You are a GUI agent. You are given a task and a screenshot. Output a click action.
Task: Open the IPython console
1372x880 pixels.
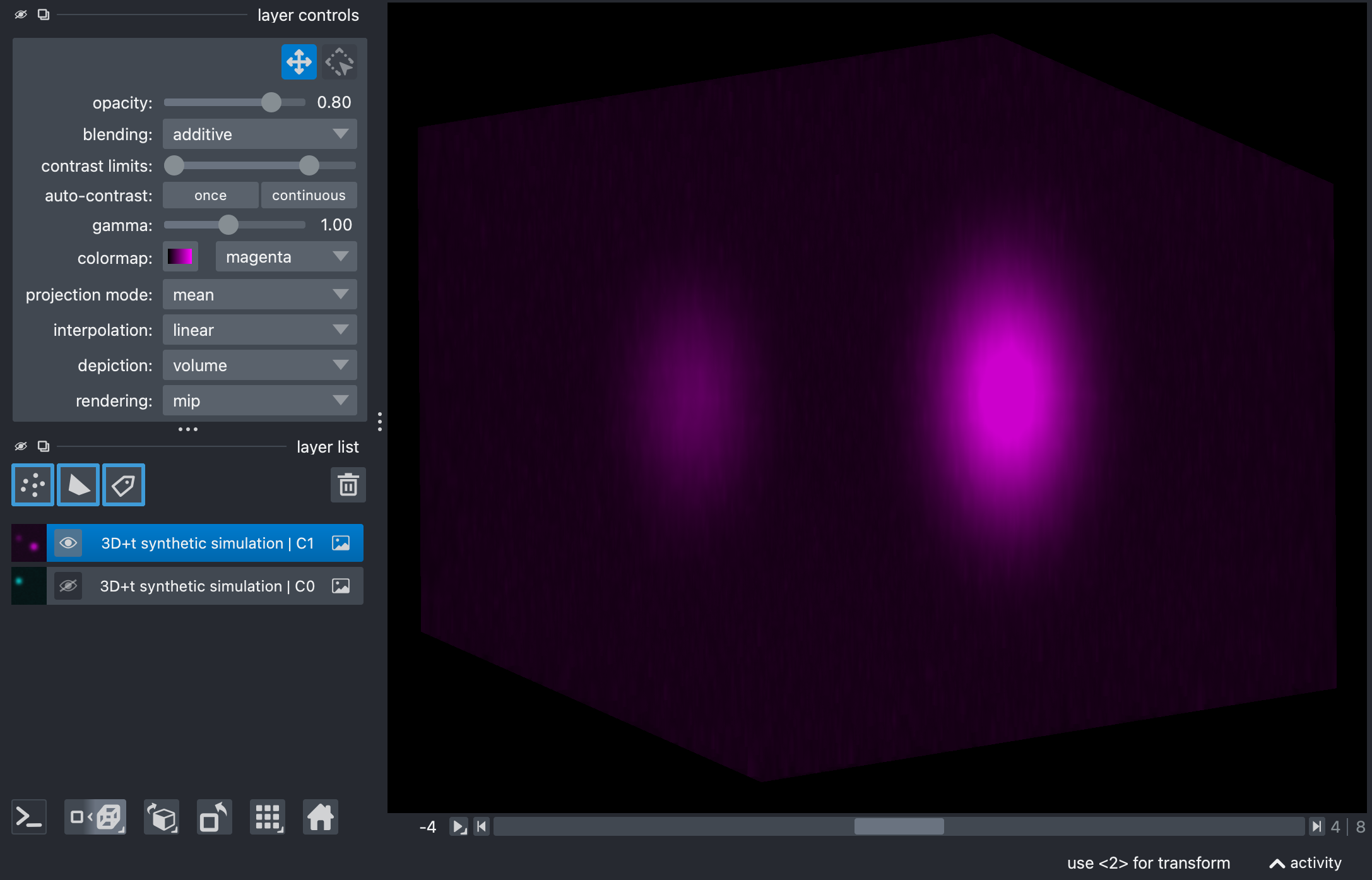pyautogui.click(x=29, y=817)
